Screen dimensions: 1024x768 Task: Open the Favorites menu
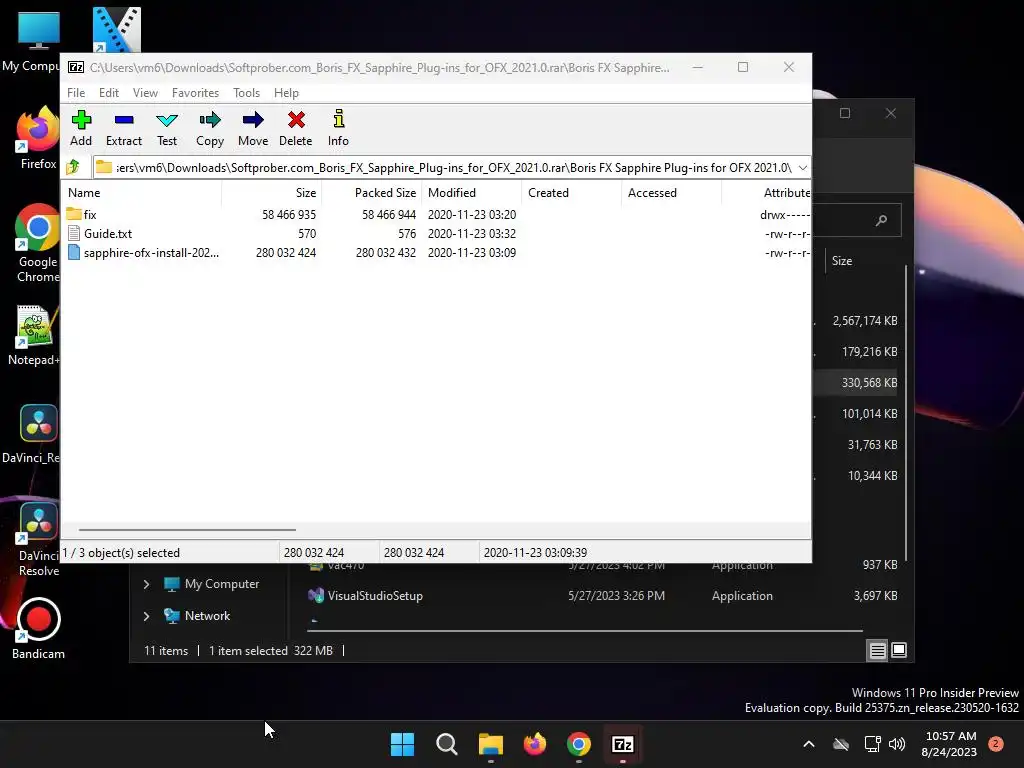195,93
